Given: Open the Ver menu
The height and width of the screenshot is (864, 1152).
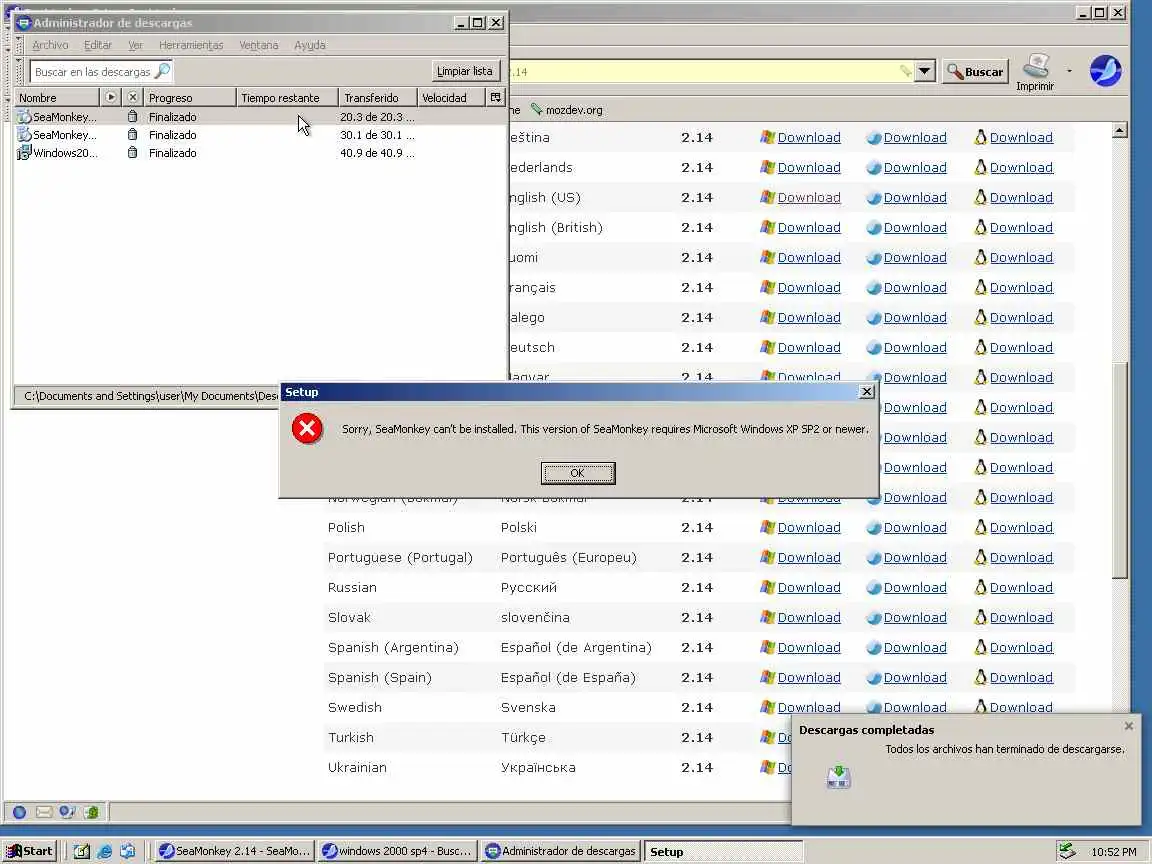Looking at the screenshot, I should 135,45.
